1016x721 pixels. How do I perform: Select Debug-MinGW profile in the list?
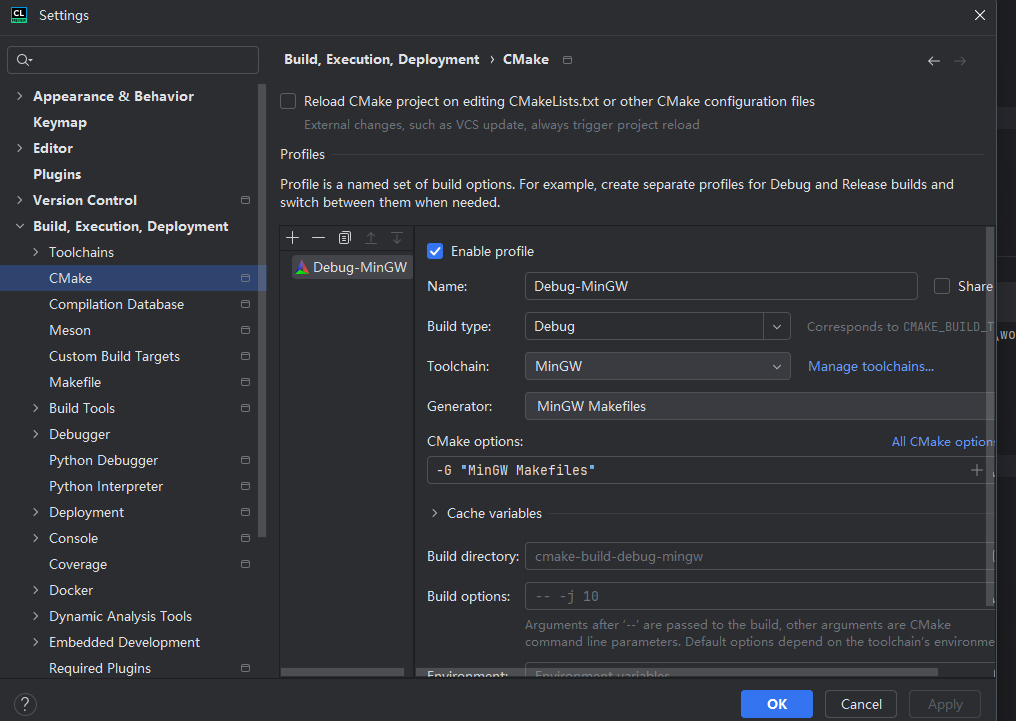(352, 267)
